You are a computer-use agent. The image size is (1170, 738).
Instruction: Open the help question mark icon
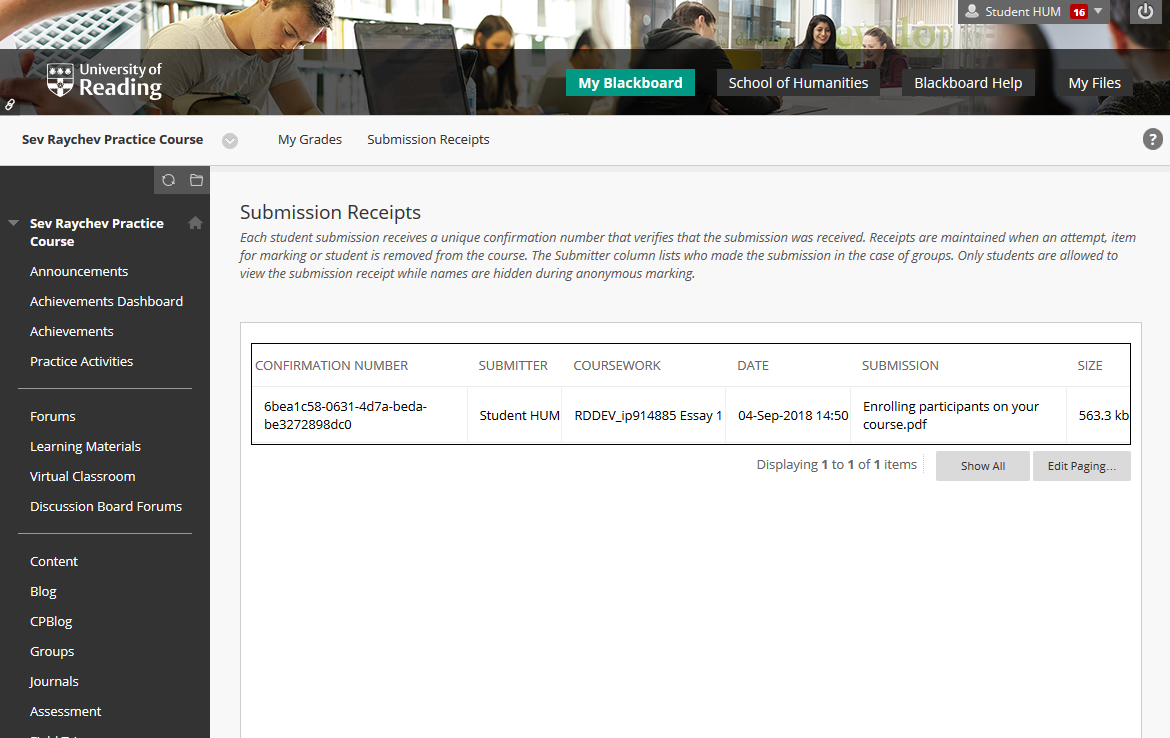[x=1152, y=139]
